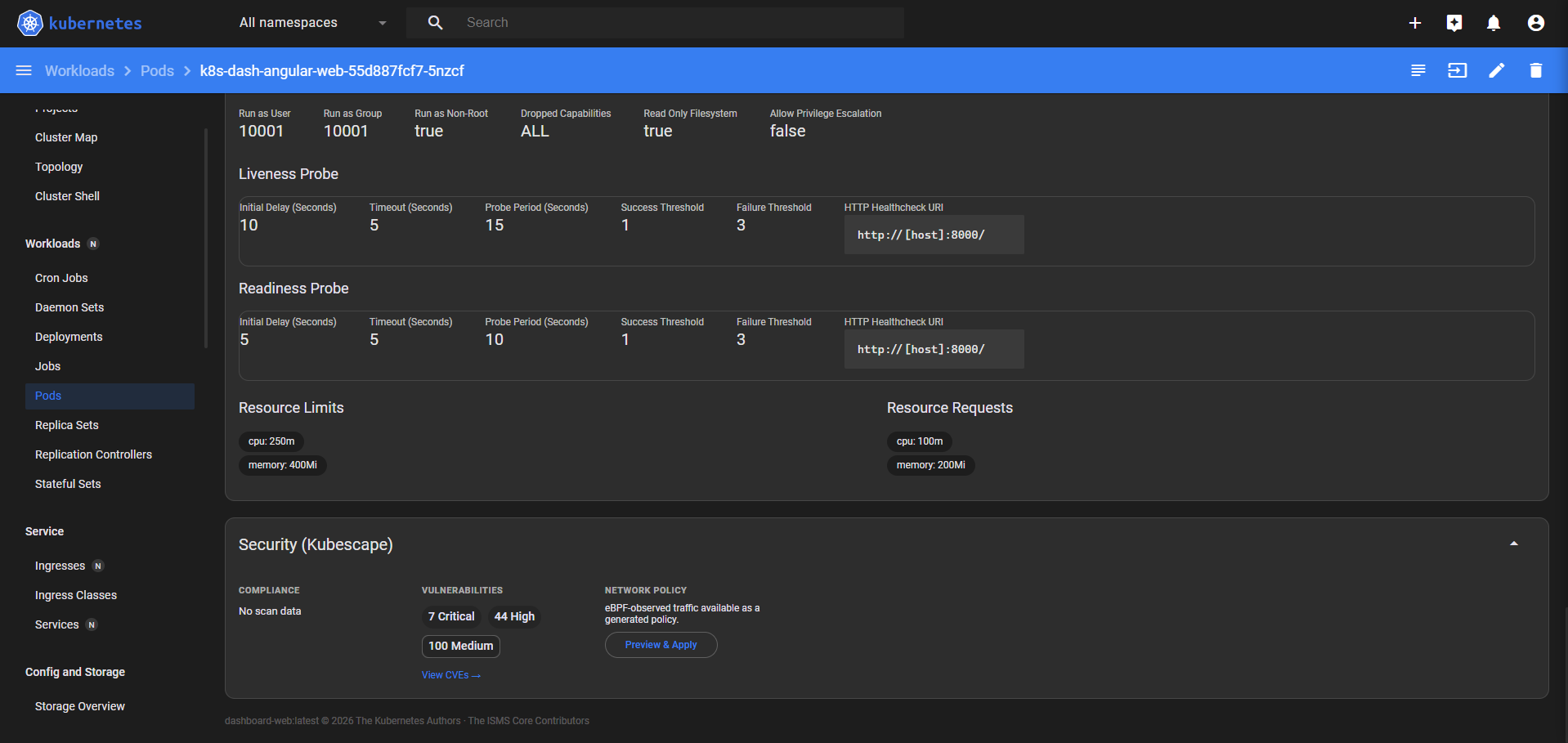
Task: Open the user account icon
Action: click(x=1536, y=23)
